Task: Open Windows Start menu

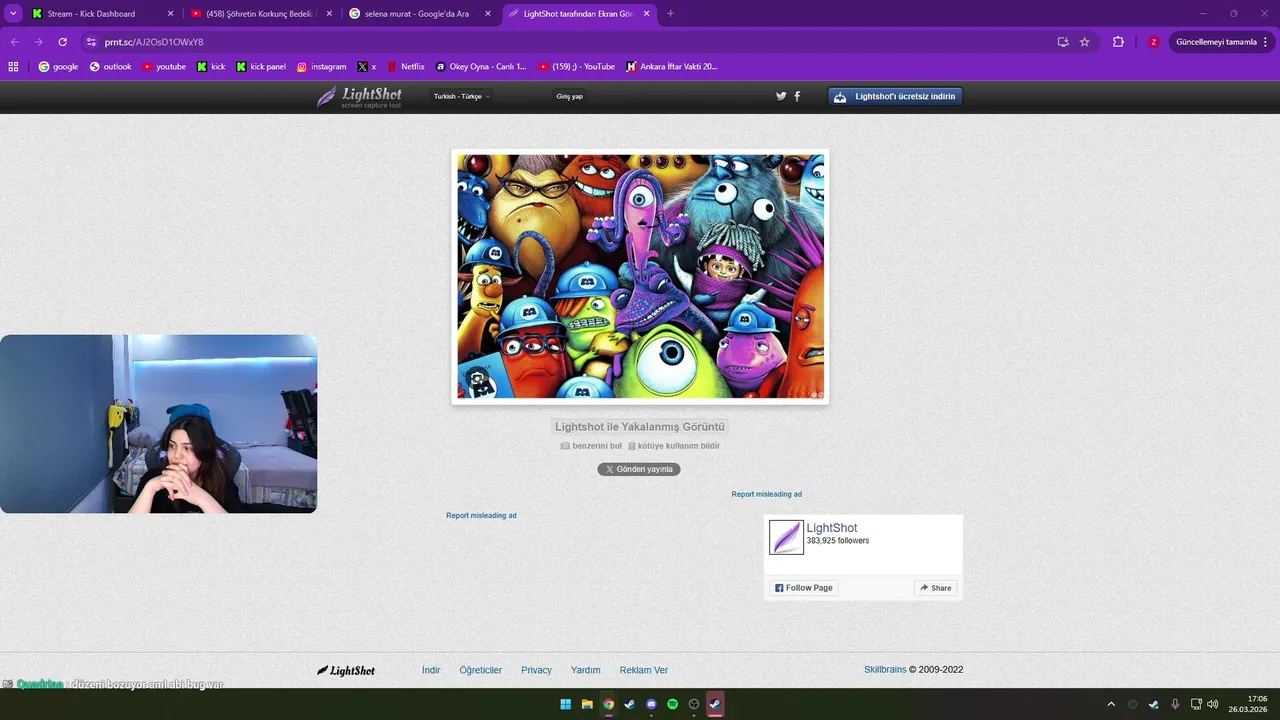Action: 565,704
